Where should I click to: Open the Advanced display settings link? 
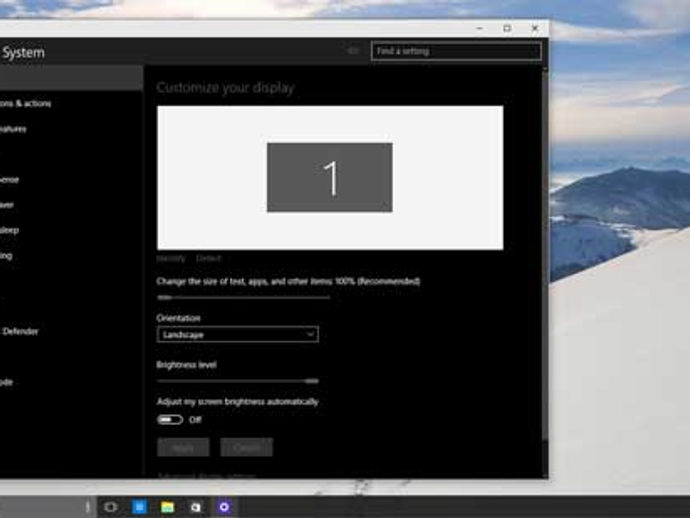pyautogui.click(x=207, y=476)
